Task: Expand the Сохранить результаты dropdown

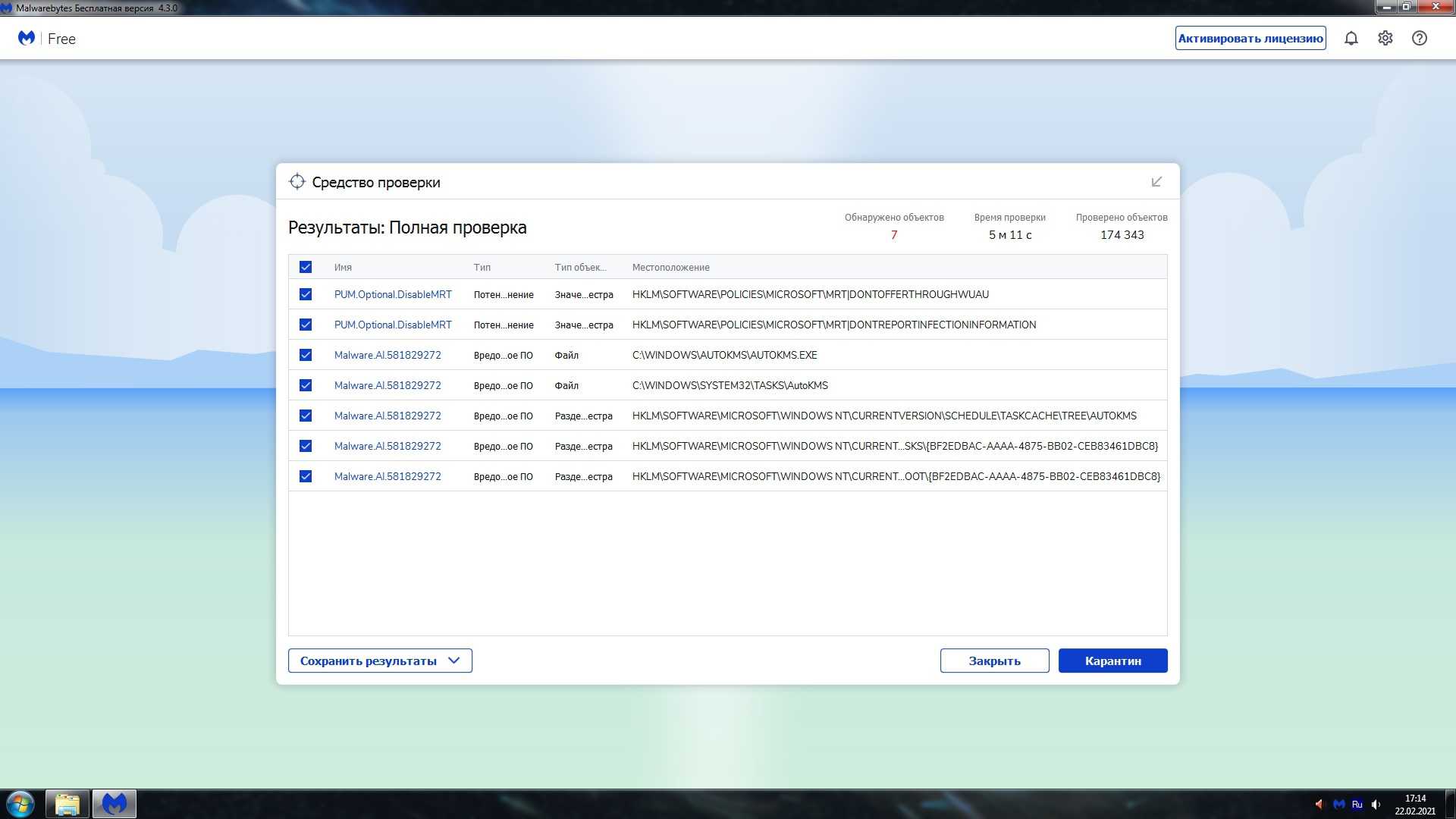Action: pyautogui.click(x=380, y=661)
